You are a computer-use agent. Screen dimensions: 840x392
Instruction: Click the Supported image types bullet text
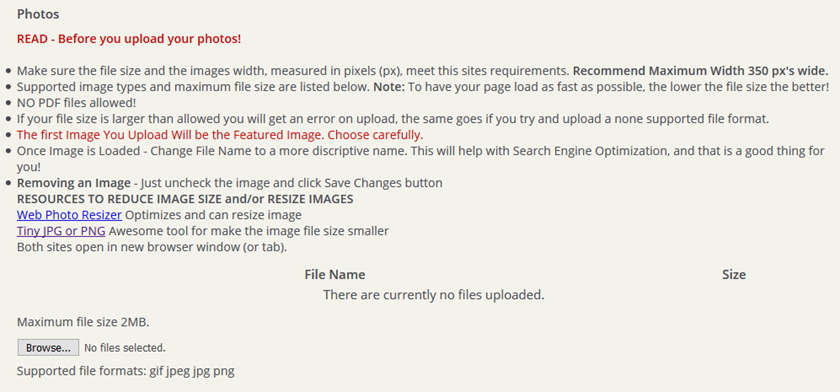(423, 86)
